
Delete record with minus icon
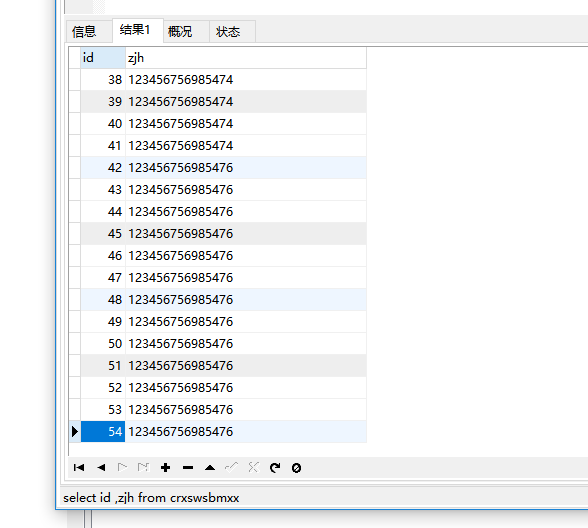point(188,468)
